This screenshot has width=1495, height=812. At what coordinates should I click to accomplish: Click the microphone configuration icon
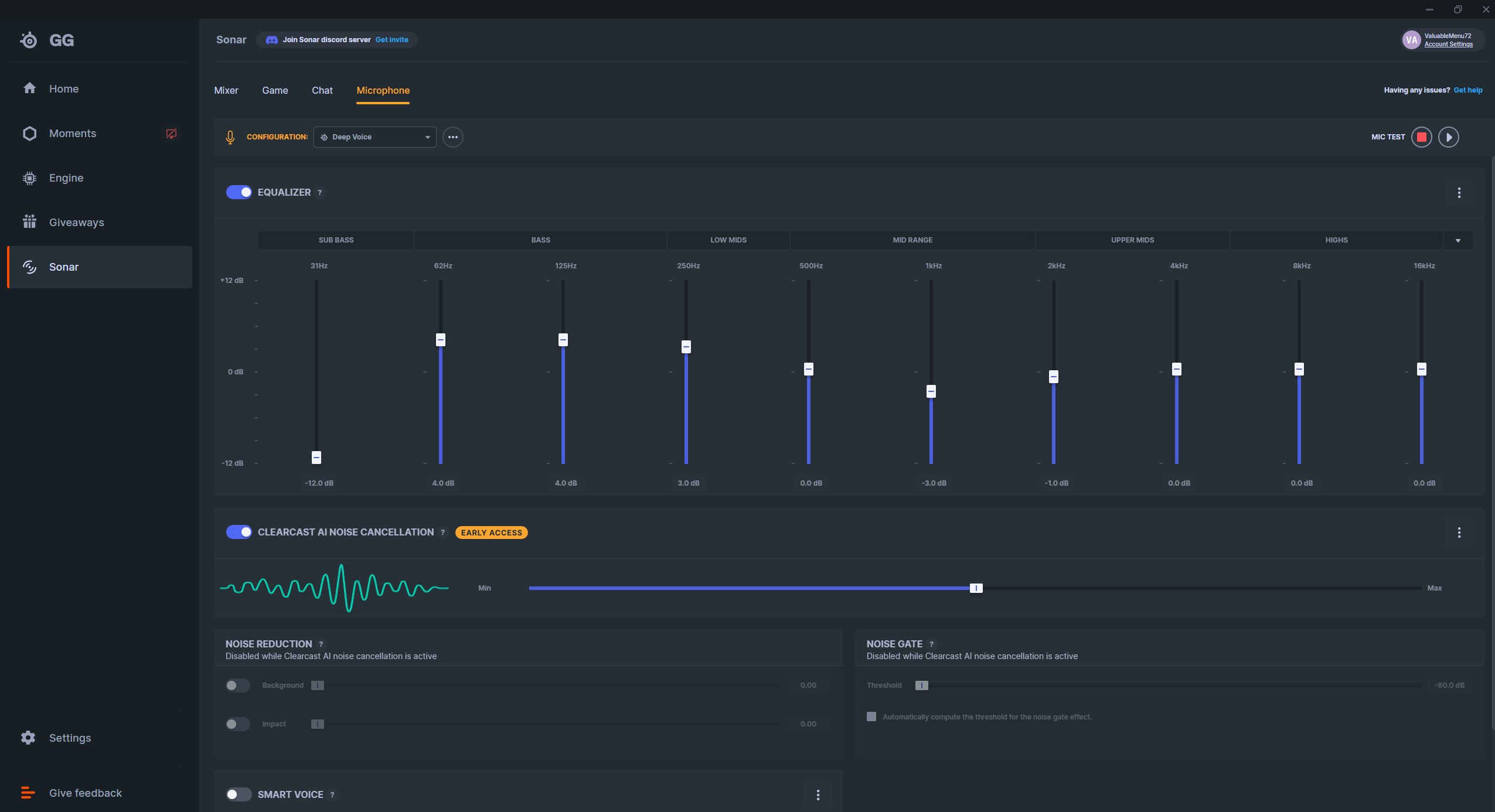pos(230,137)
